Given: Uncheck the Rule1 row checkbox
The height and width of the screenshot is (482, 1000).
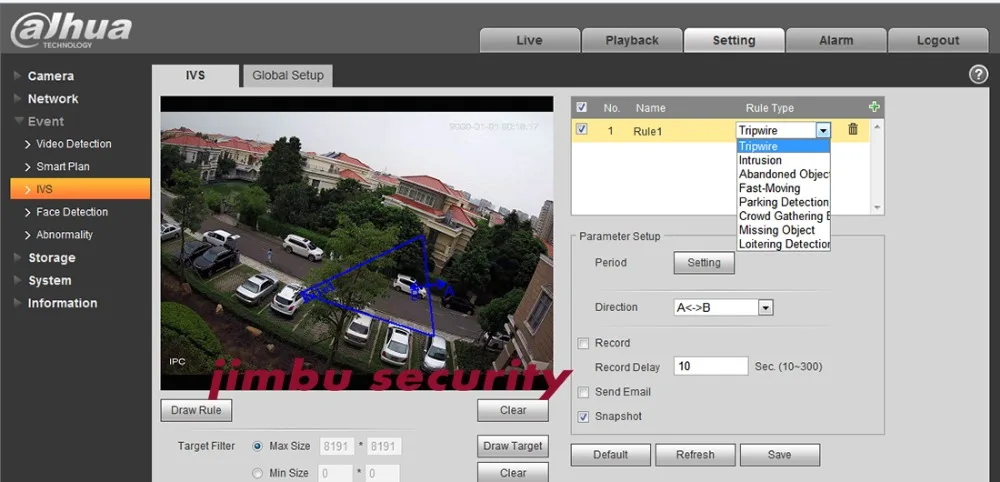Looking at the screenshot, I should (x=581, y=129).
